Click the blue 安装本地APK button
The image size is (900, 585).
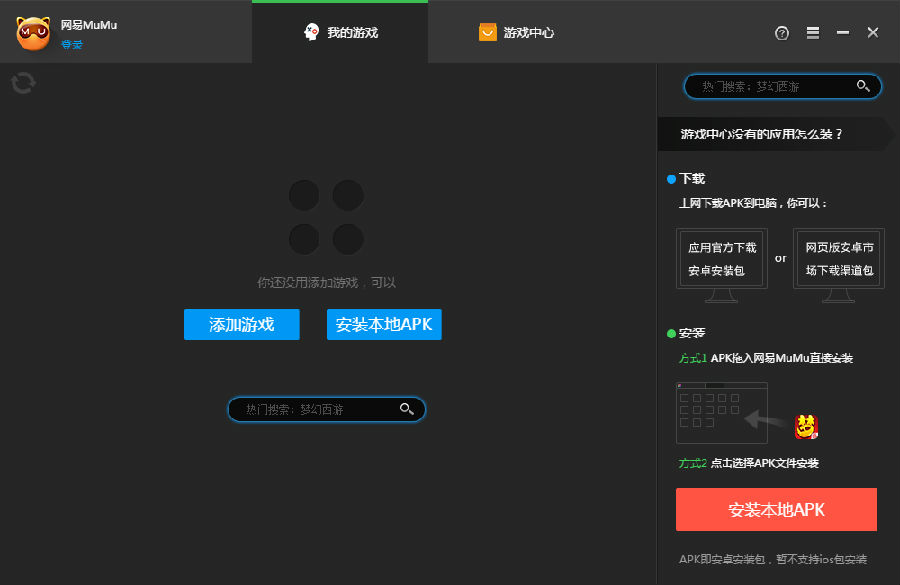pos(384,324)
